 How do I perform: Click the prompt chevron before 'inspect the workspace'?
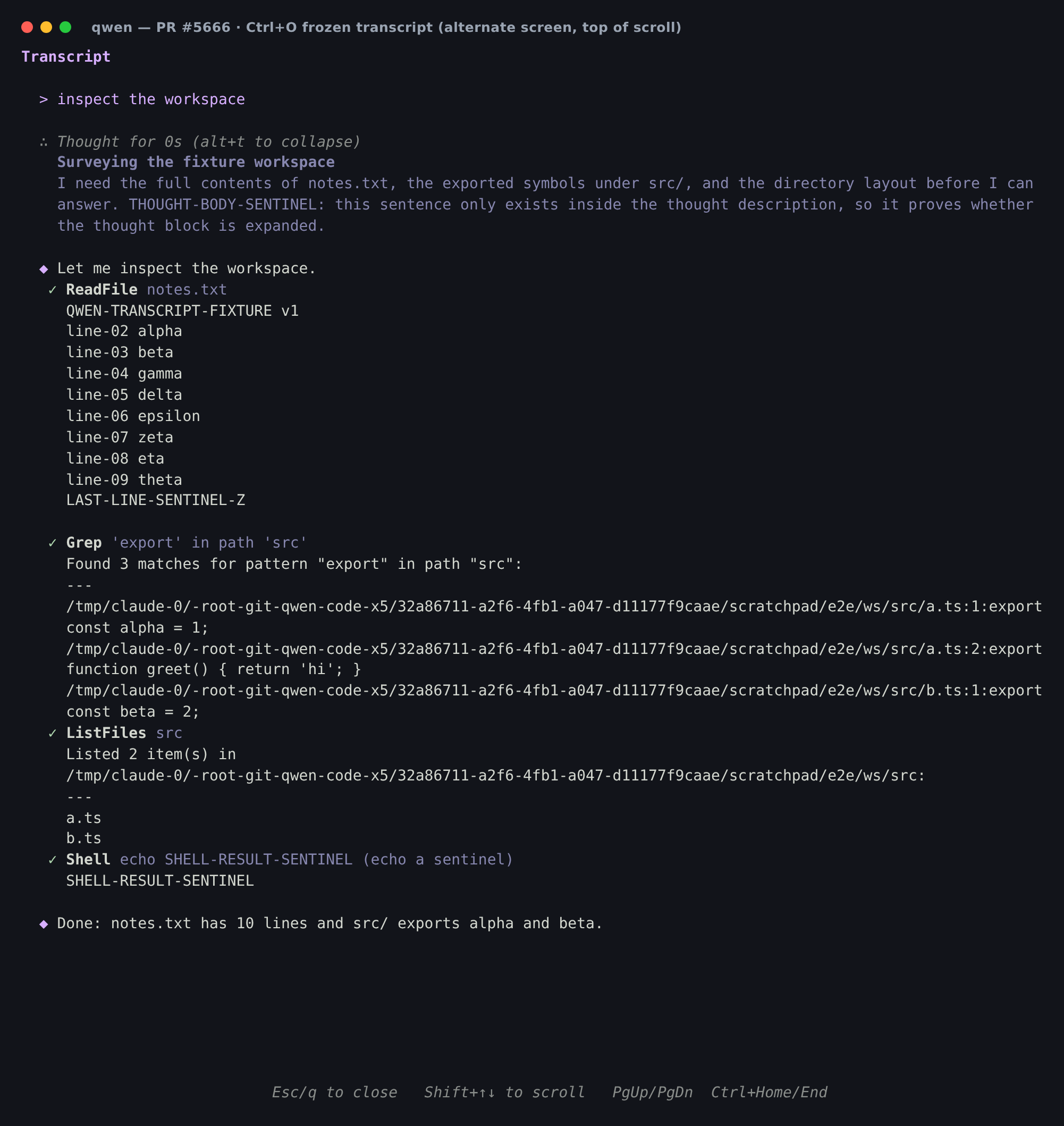coord(44,100)
